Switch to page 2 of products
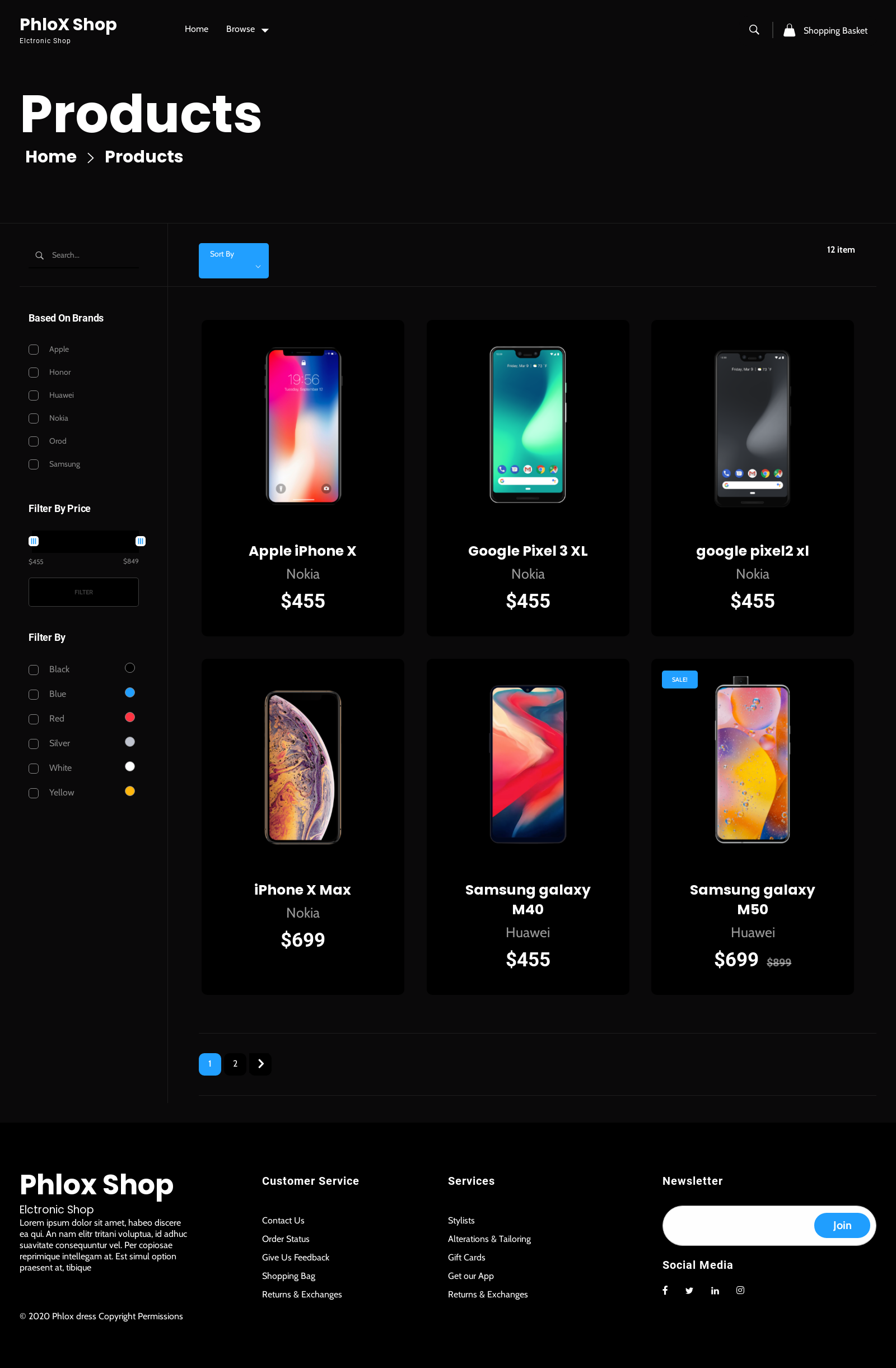The image size is (896, 1368). coord(235,1063)
